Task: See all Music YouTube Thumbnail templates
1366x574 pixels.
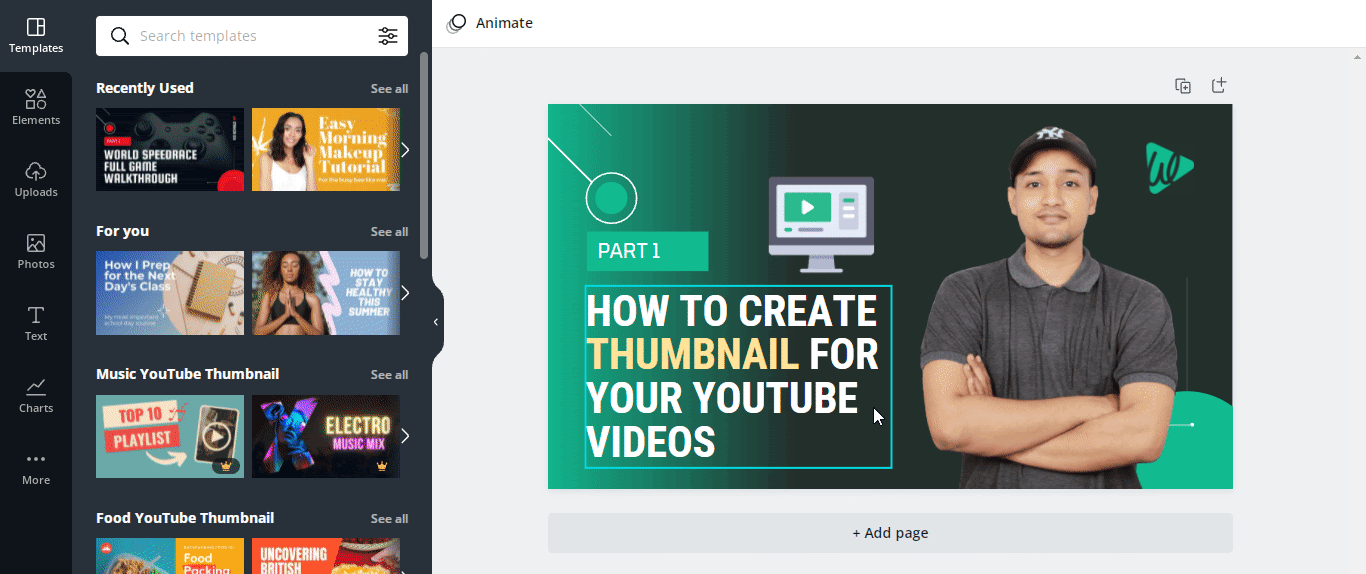Action: [389, 375]
